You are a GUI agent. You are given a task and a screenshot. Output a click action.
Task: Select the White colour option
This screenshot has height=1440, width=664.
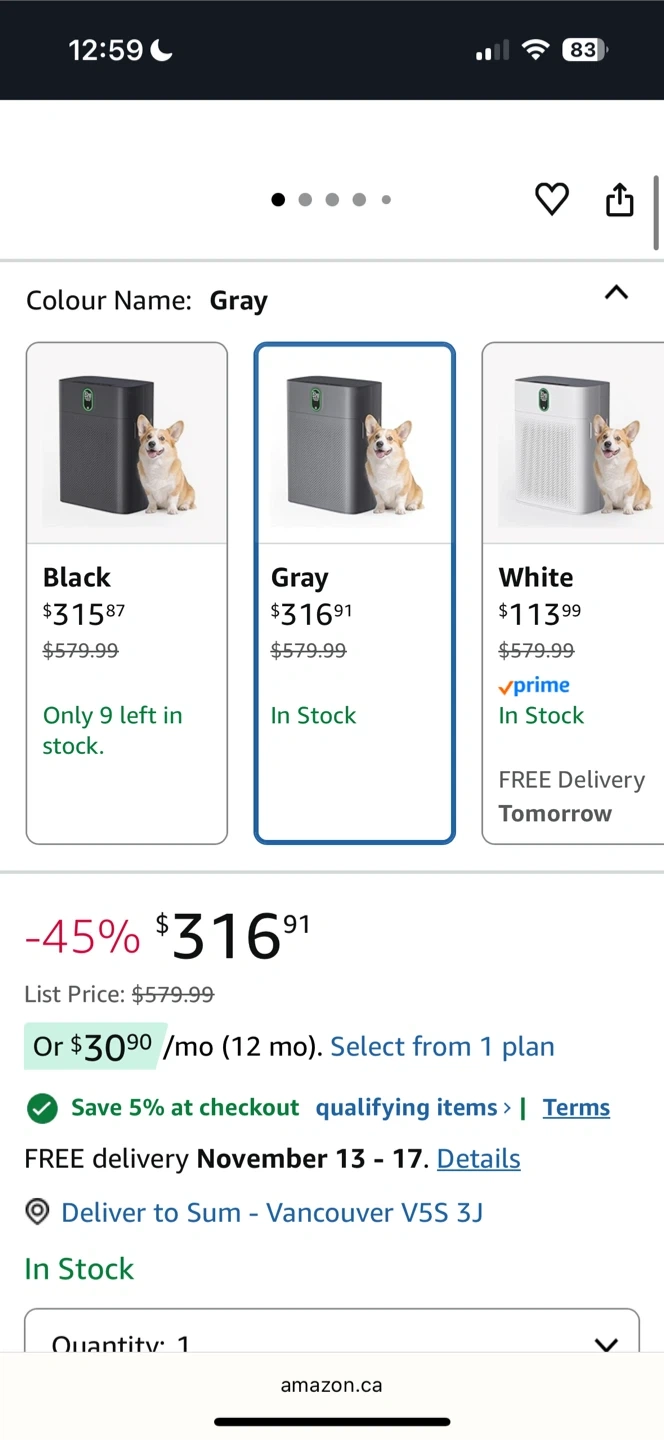(573, 593)
